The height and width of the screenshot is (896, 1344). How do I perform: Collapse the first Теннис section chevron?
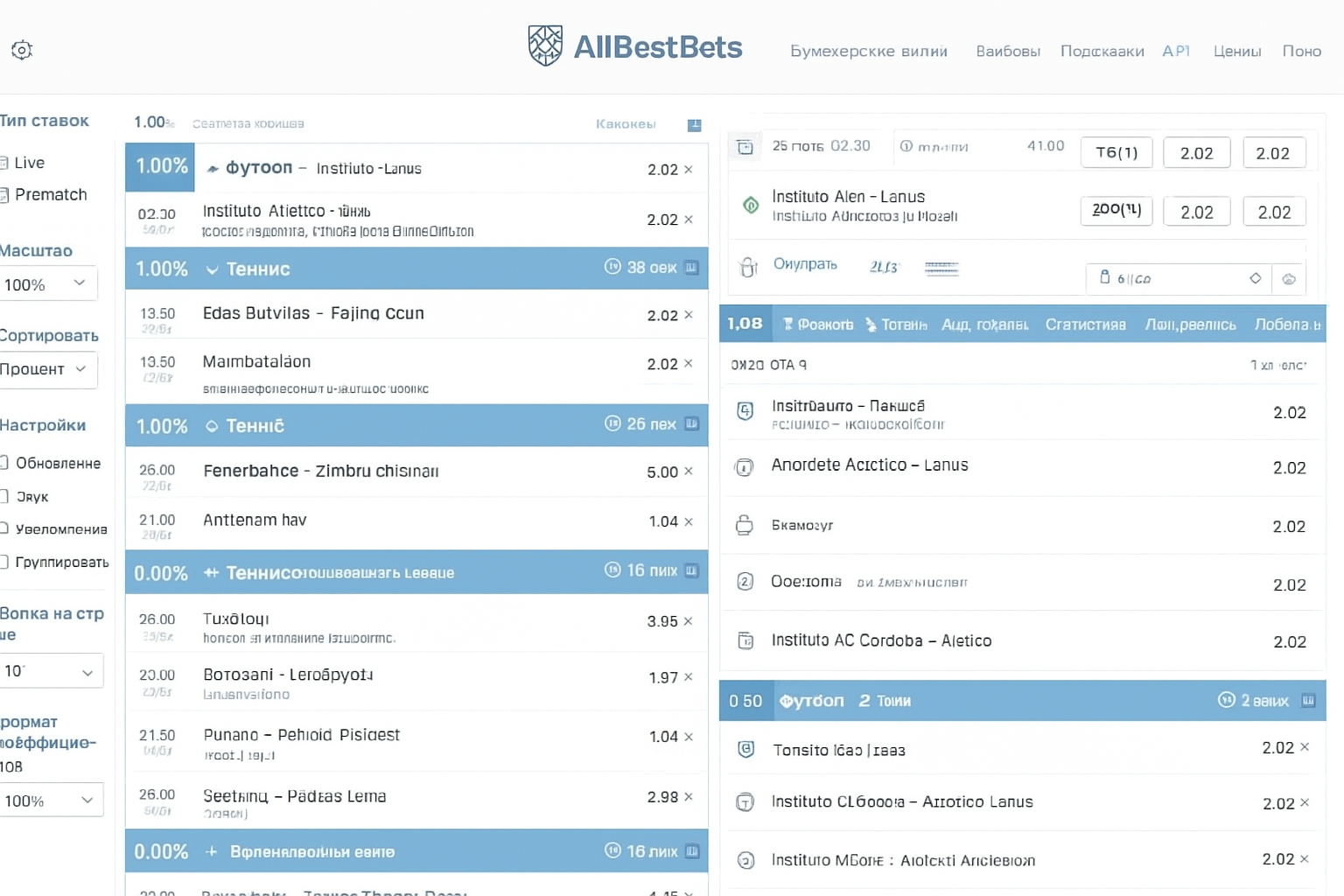click(212, 269)
